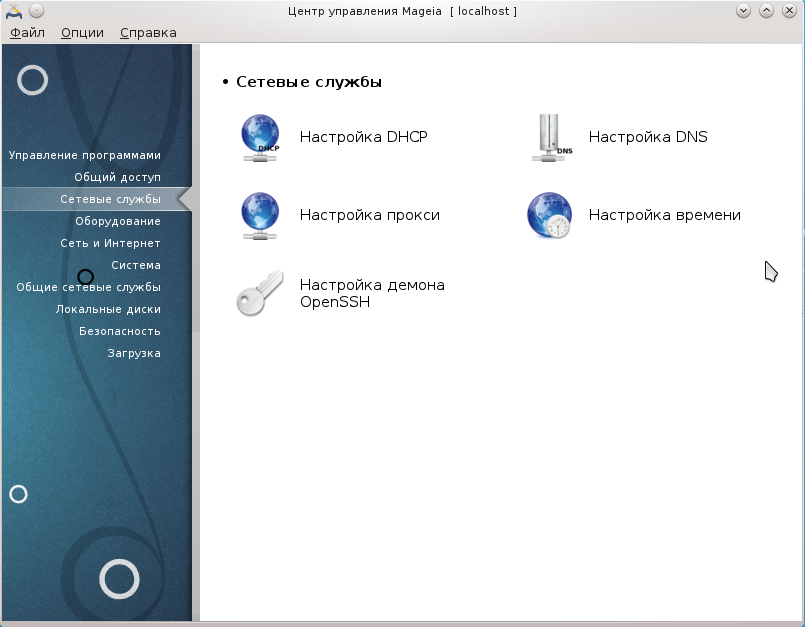
Task: Launch Настройка демона OpenSSH text link
Action: point(371,293)
